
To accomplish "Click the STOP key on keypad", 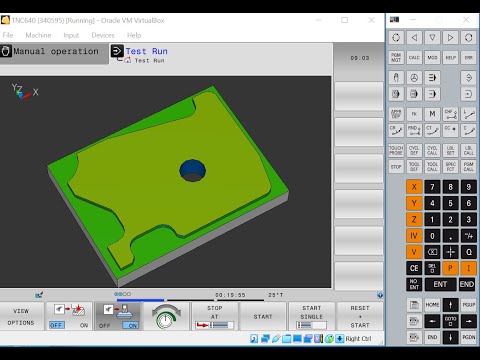I will (396, 166).
